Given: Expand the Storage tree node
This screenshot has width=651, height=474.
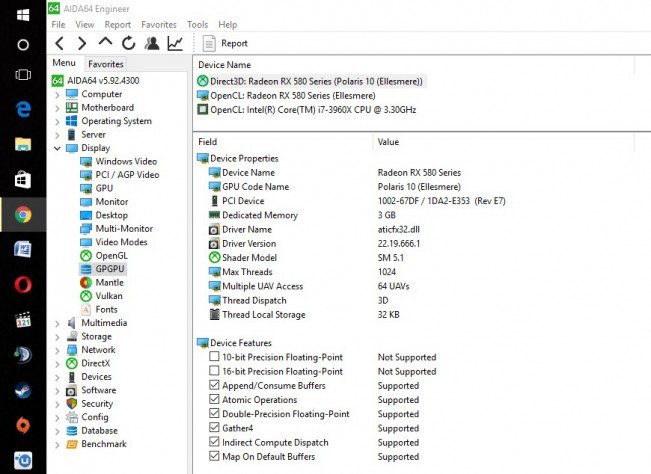Looking at the screenshot, I should tap(57, 337).
